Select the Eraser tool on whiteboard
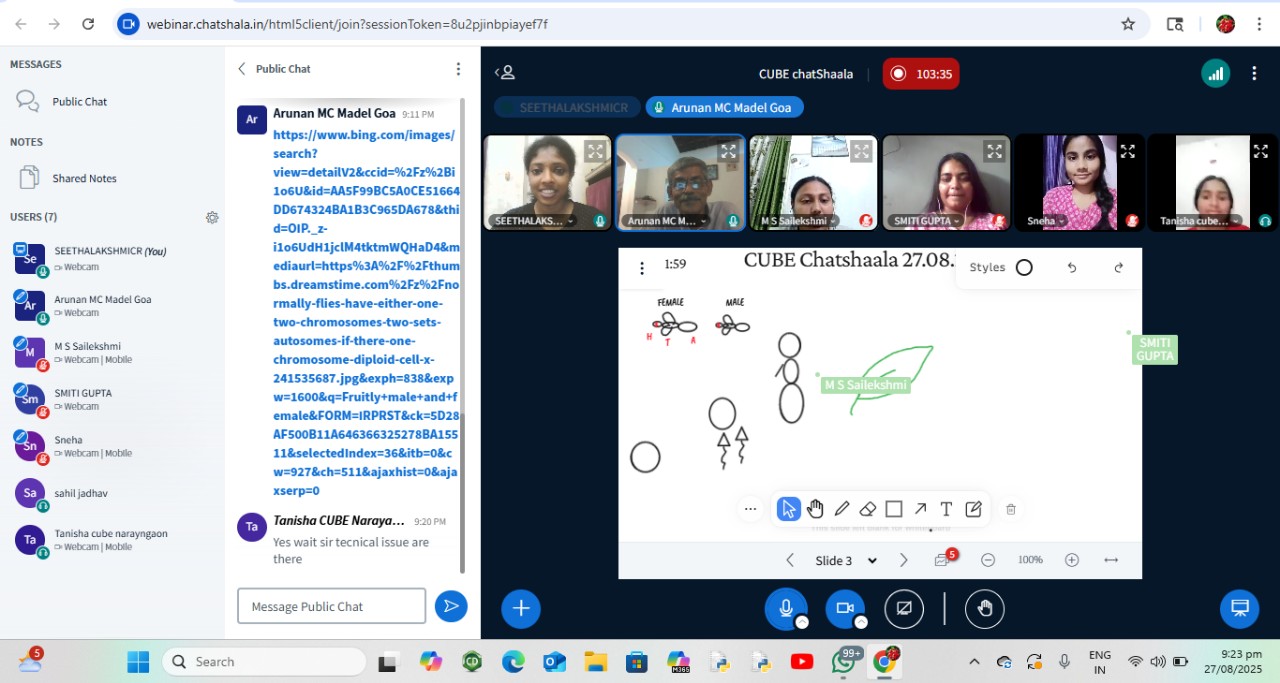The width and height of the screenshot is (1280, 683). tap(868, 509)
